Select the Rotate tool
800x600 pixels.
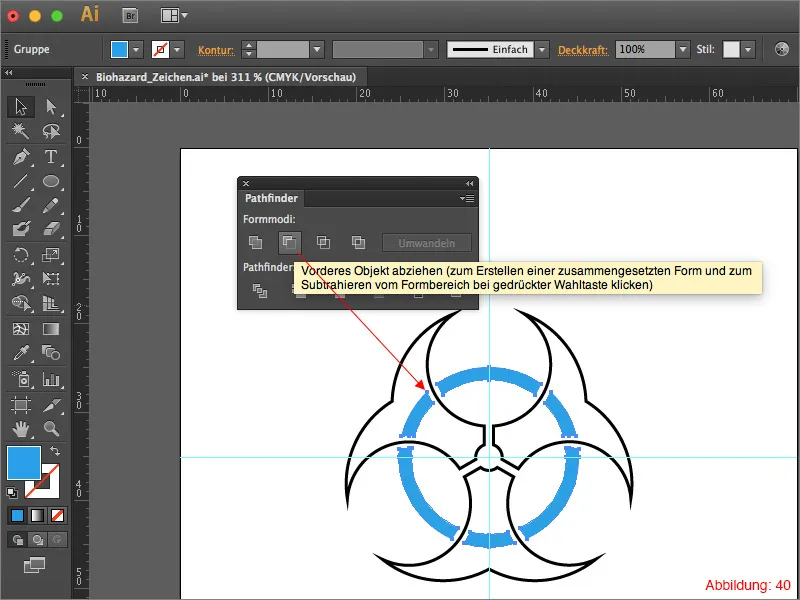pyautogui.click(x=21, y=255)
